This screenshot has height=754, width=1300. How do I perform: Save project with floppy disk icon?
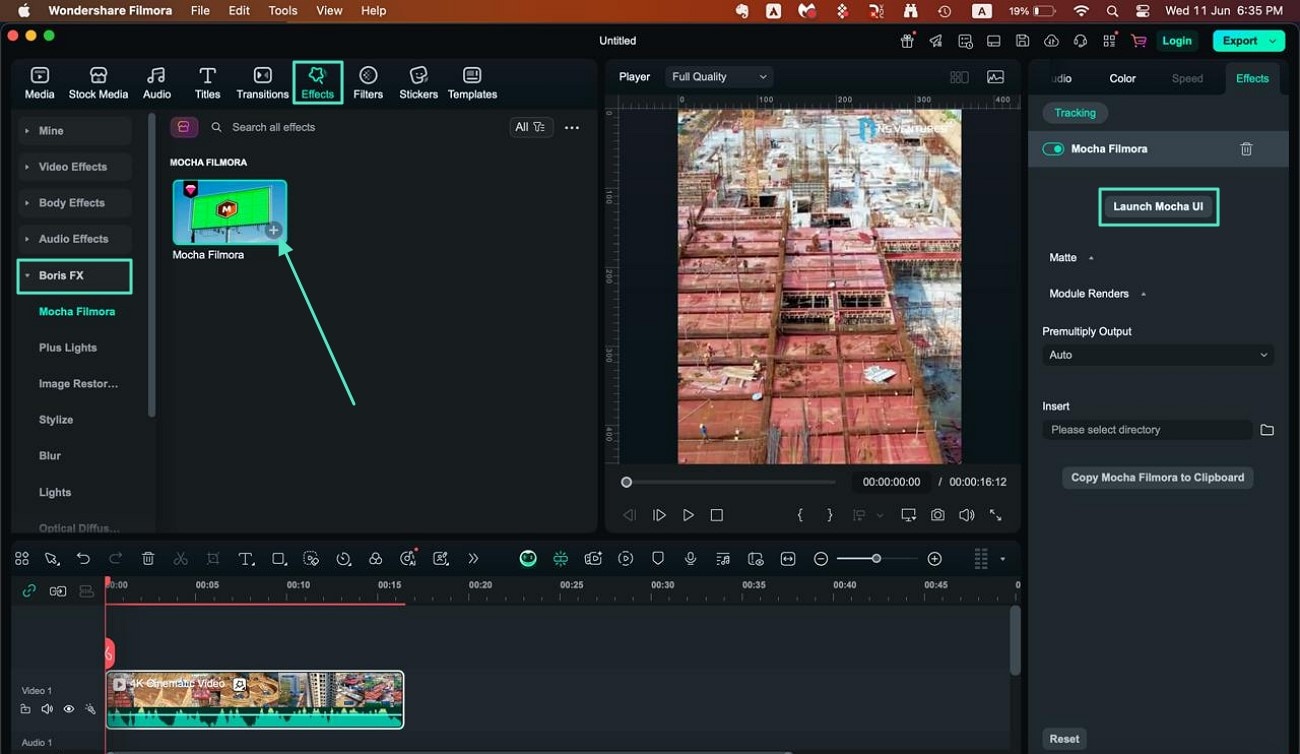click(1022, 41)
